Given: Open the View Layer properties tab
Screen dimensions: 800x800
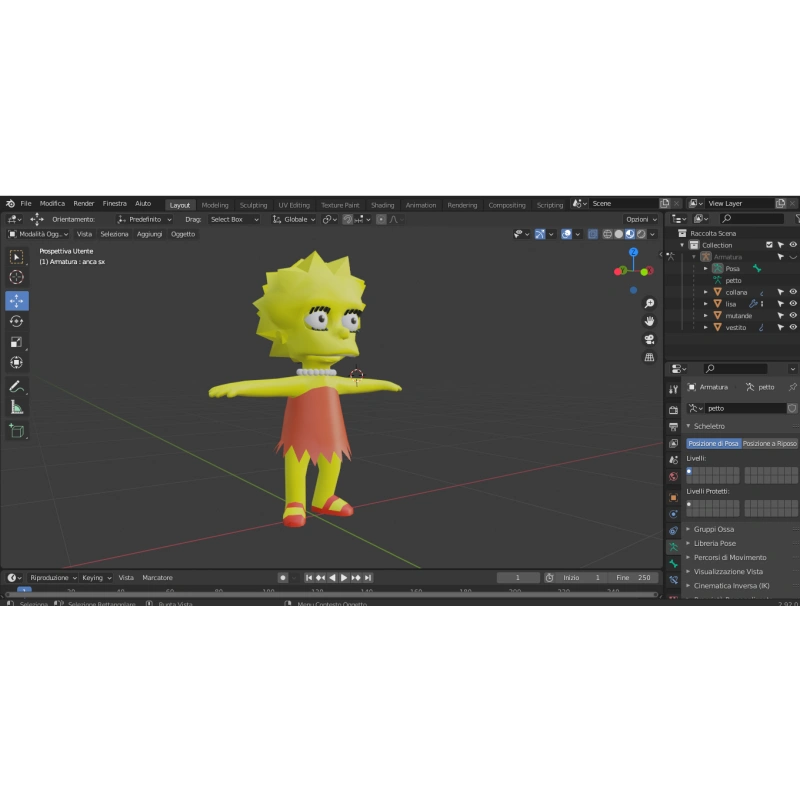Looking at the screenshot, I should point(673,443).
